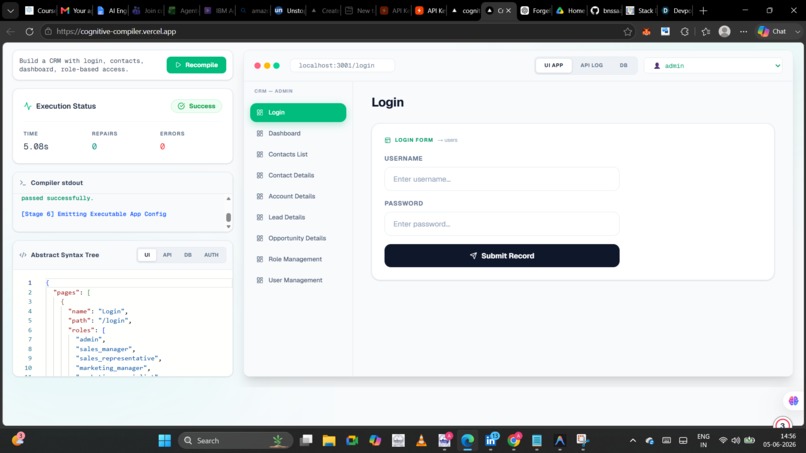Select the UI tab in Abstract Syntax Tree
This screenshot has width=806, height=453.
(147, 255)
